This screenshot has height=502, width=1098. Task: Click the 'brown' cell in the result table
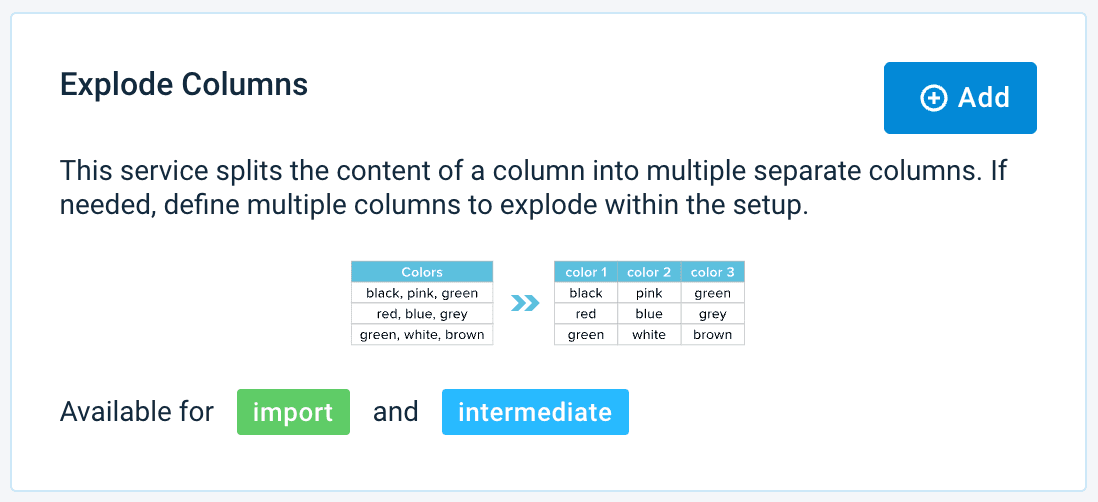pos(712,335)
